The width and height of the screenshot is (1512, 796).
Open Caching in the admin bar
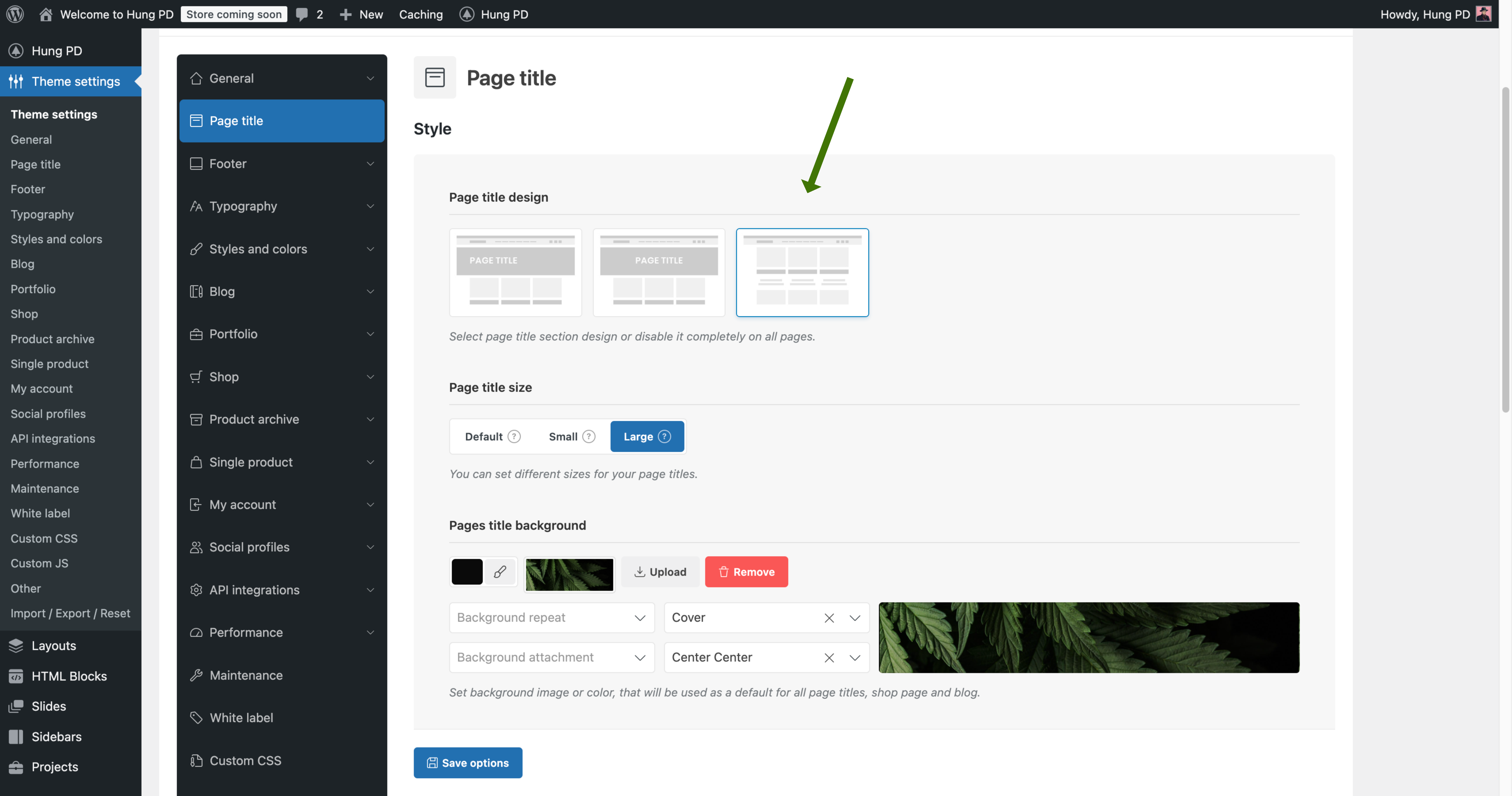tap(421, 14)
